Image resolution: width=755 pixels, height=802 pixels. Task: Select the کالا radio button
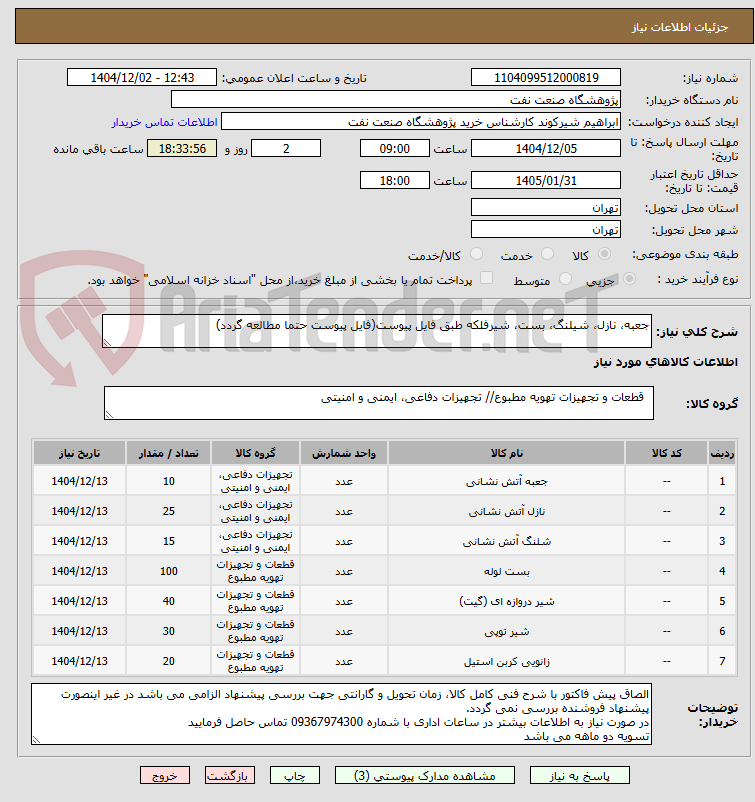[x=604, y=253]
